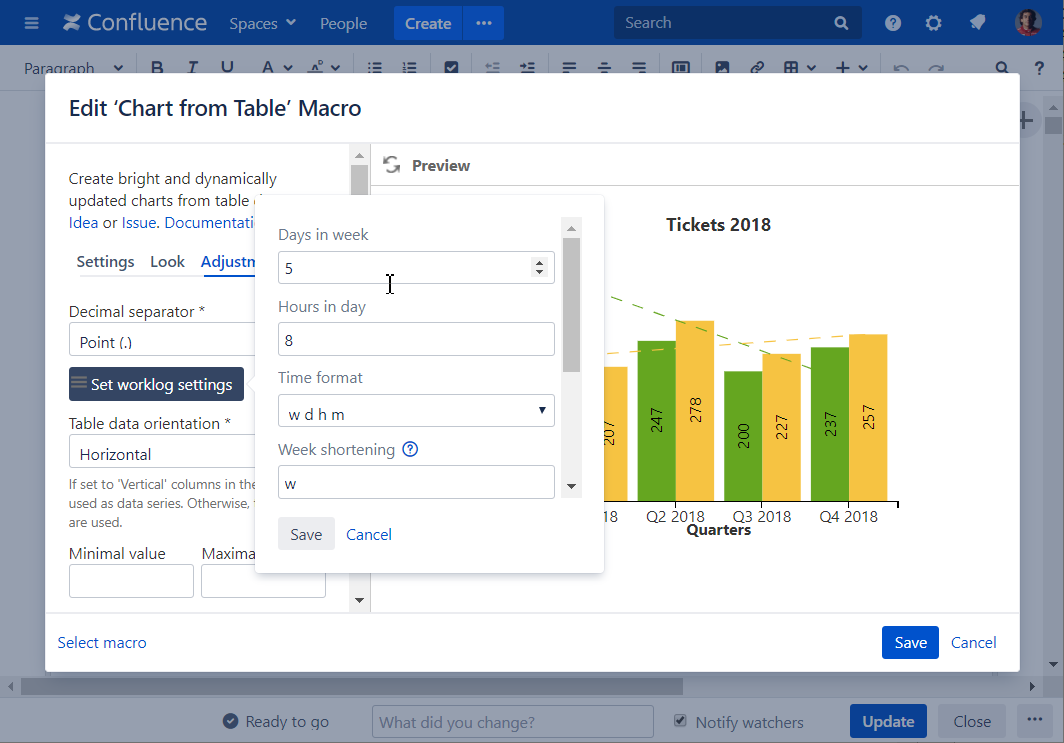Click the hamburger menu icon at top left
The height and width of the screenshot is (743, 1064).
click(x=31, y=23)
